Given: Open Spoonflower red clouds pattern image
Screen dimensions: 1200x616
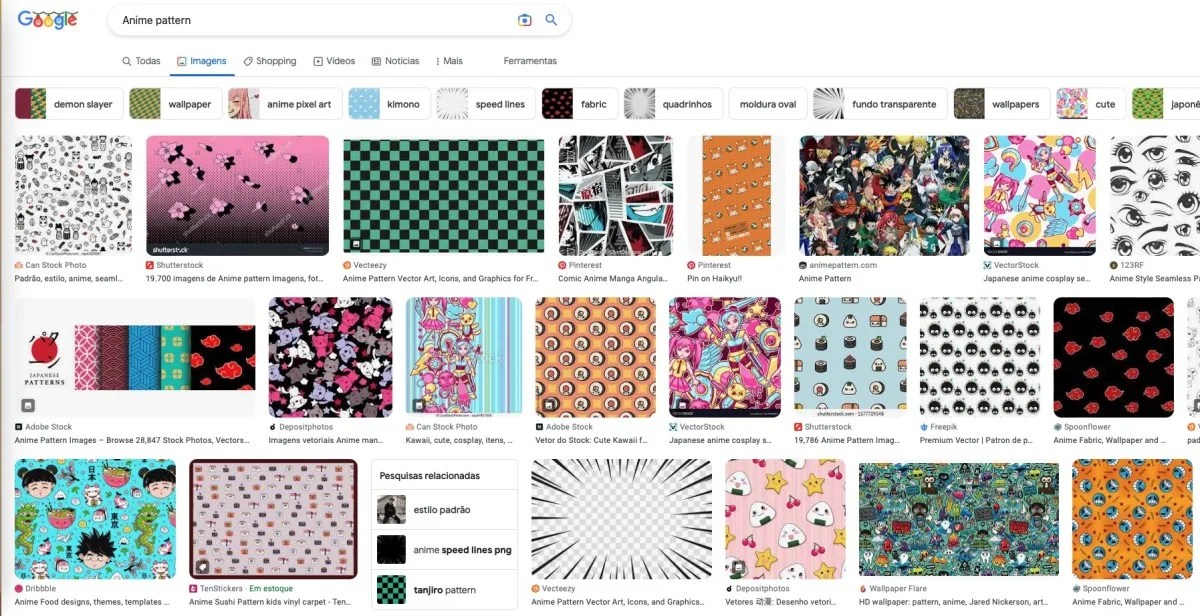Looking at the screenshot, I should 1113,357.
